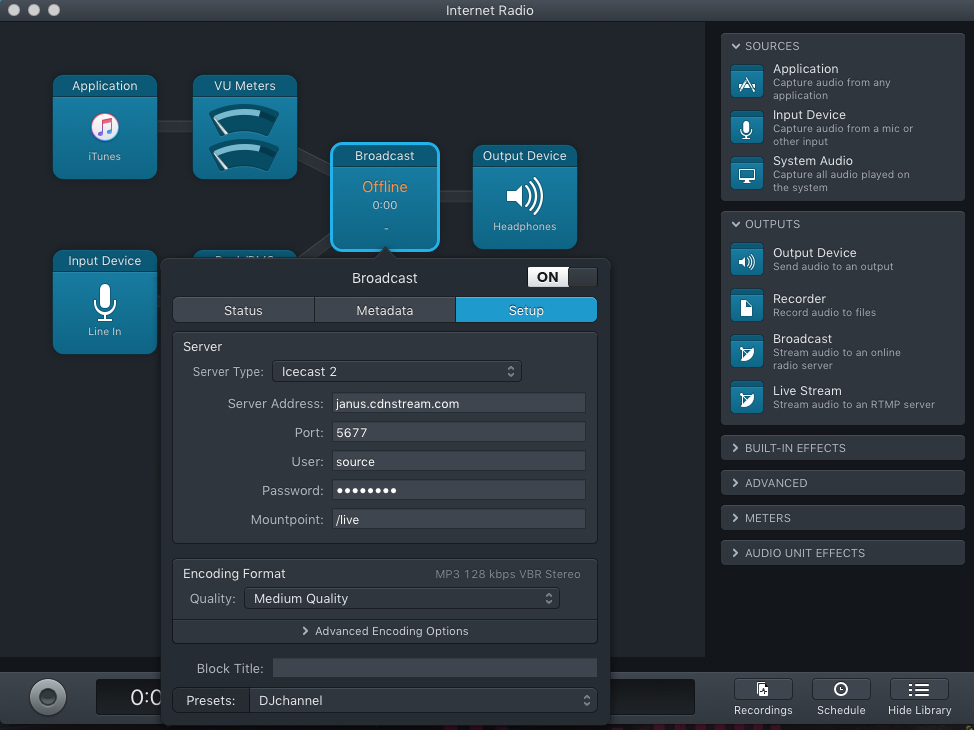Select Application source icon in library
The width and height of the screenshot is (974, 730).
click(x=747, y=82)
